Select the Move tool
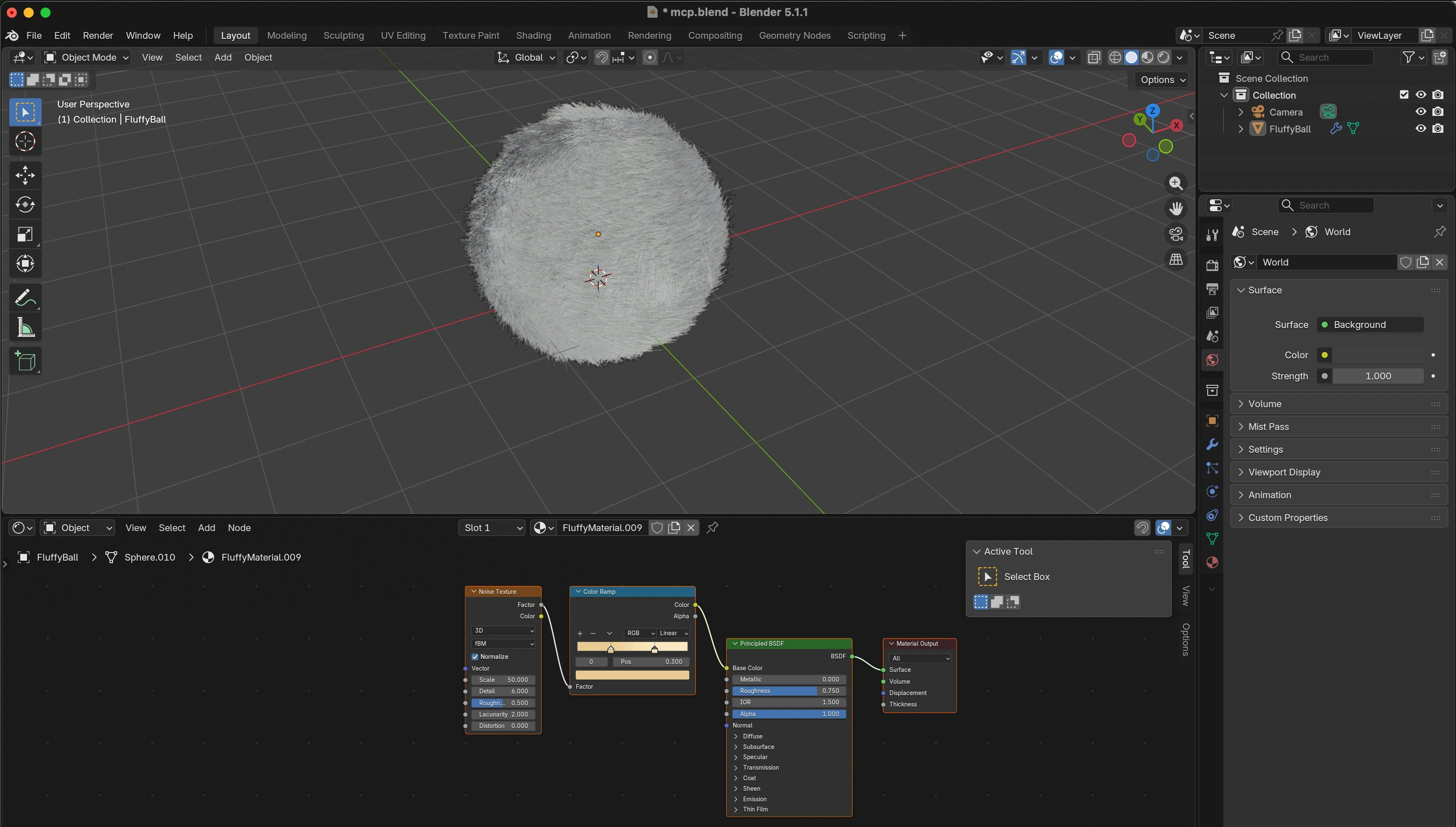Viewport: 1456px width, 827px height. click(25, 175)
